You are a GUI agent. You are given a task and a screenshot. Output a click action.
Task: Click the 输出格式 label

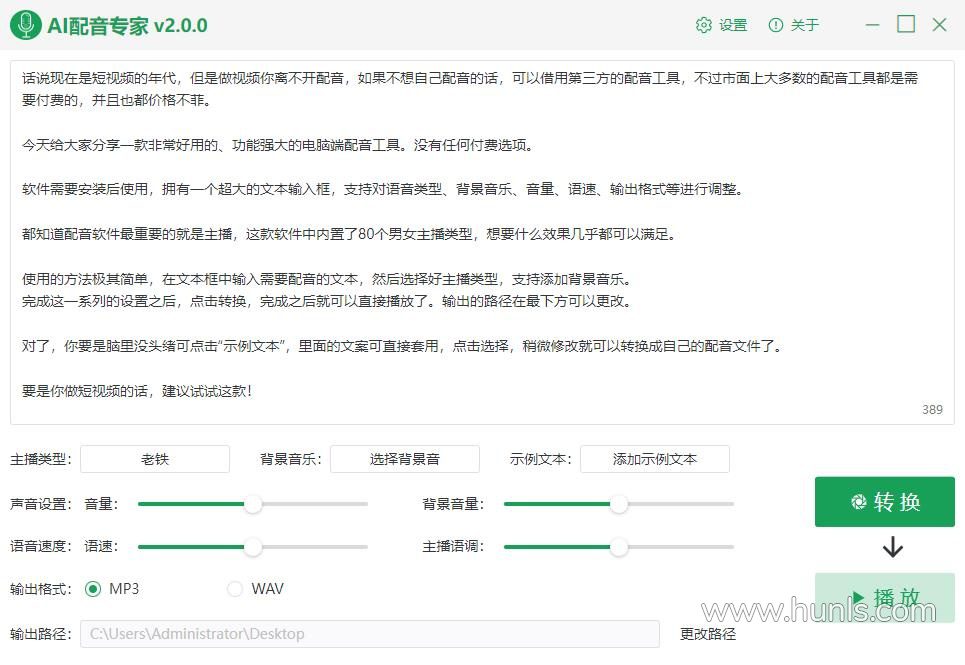pos(41,589)
